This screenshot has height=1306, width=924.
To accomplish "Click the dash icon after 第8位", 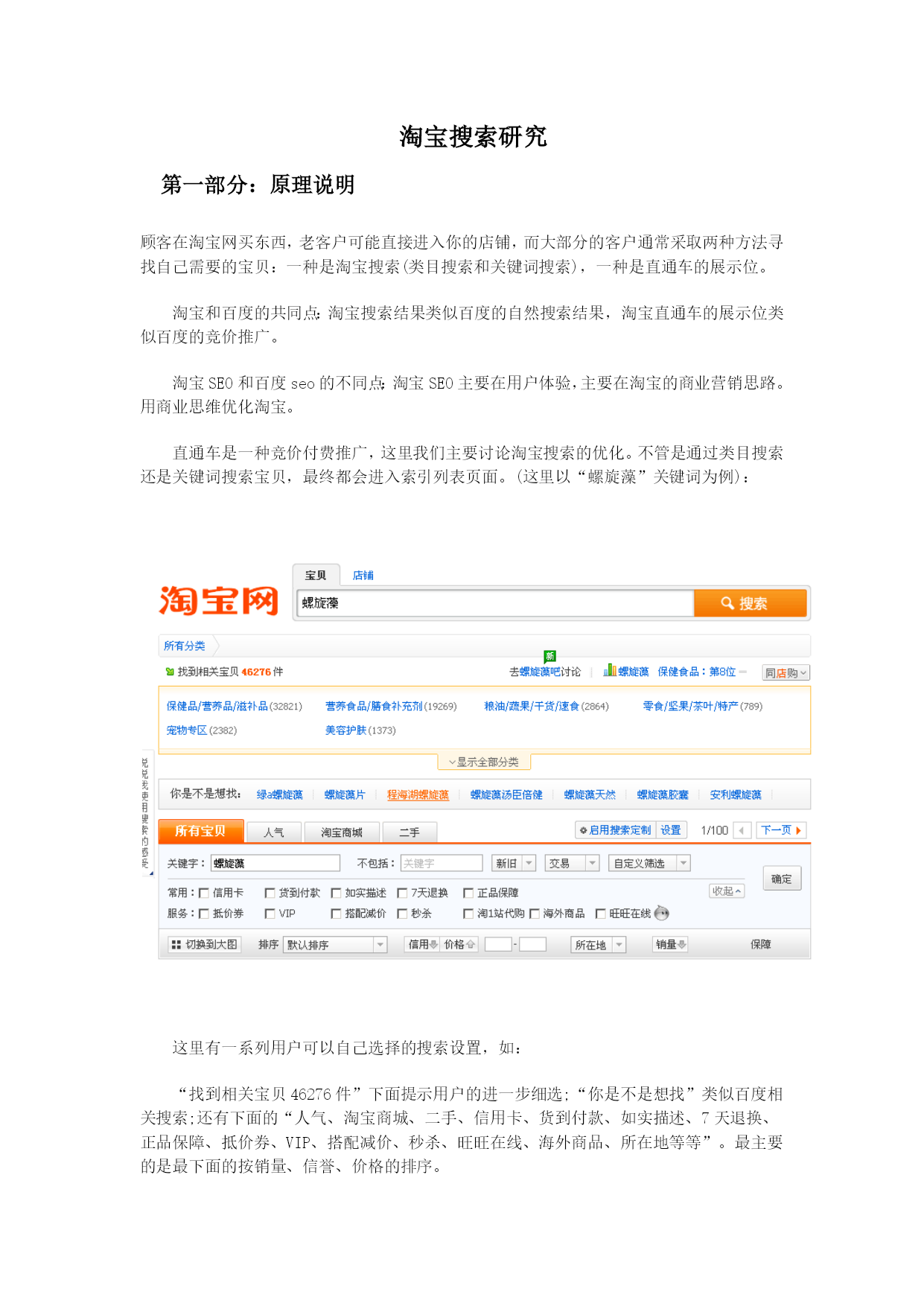I will point(742,672).
